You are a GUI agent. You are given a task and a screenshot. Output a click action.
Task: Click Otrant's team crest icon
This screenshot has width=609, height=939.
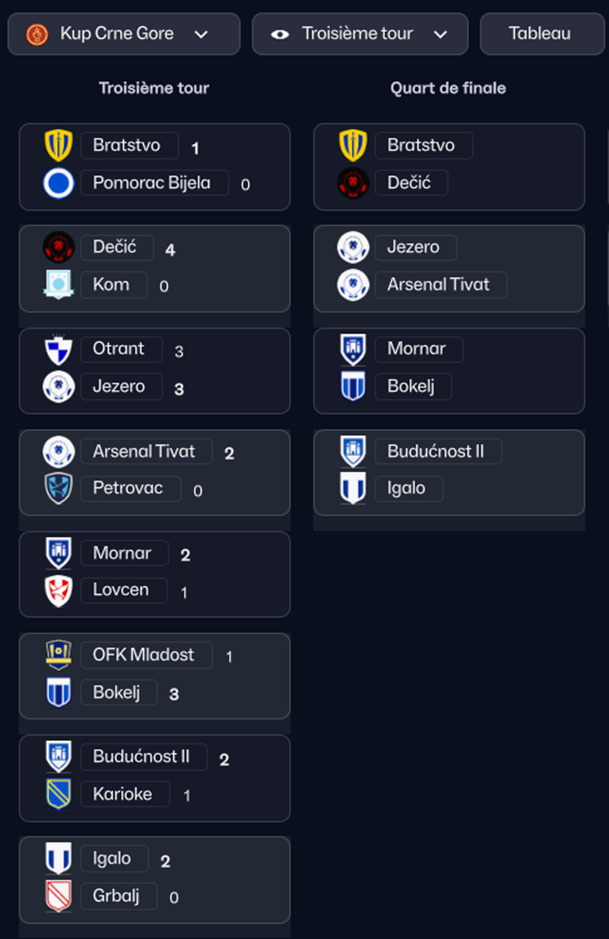coord(59,349)
